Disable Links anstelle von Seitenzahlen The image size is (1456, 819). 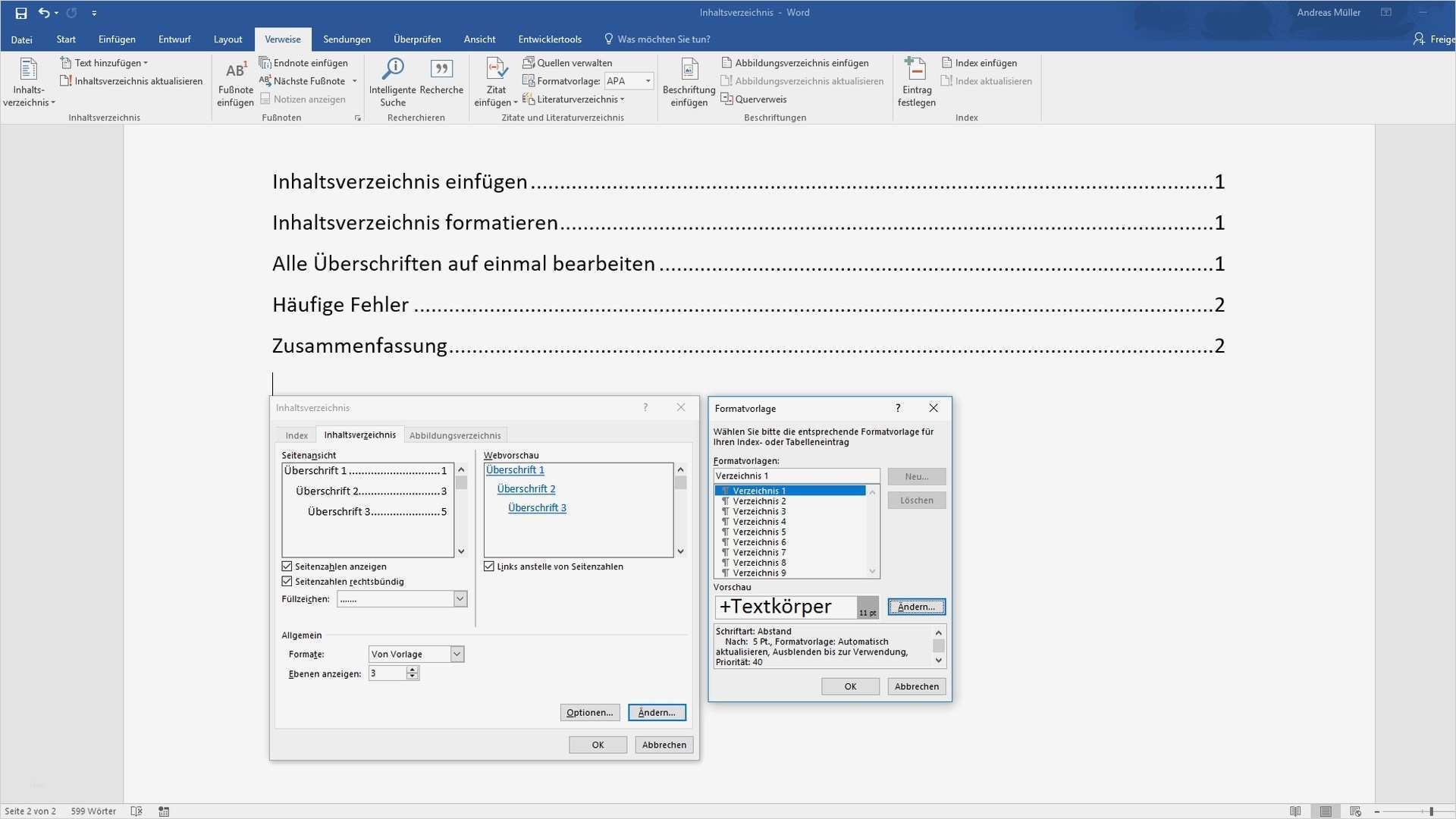(x=489, y=566)
